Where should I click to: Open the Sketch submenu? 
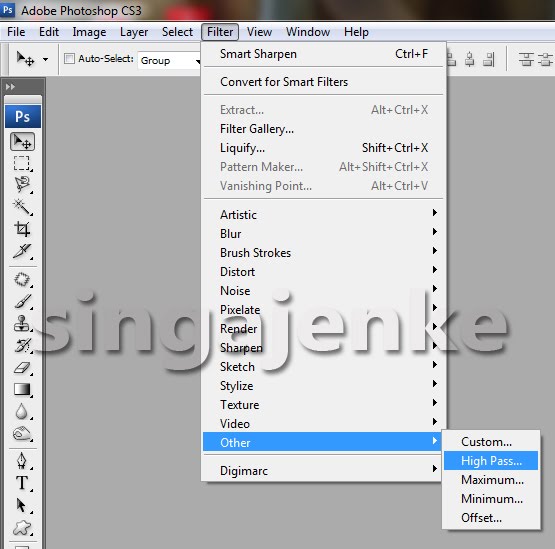coord(322,367)
